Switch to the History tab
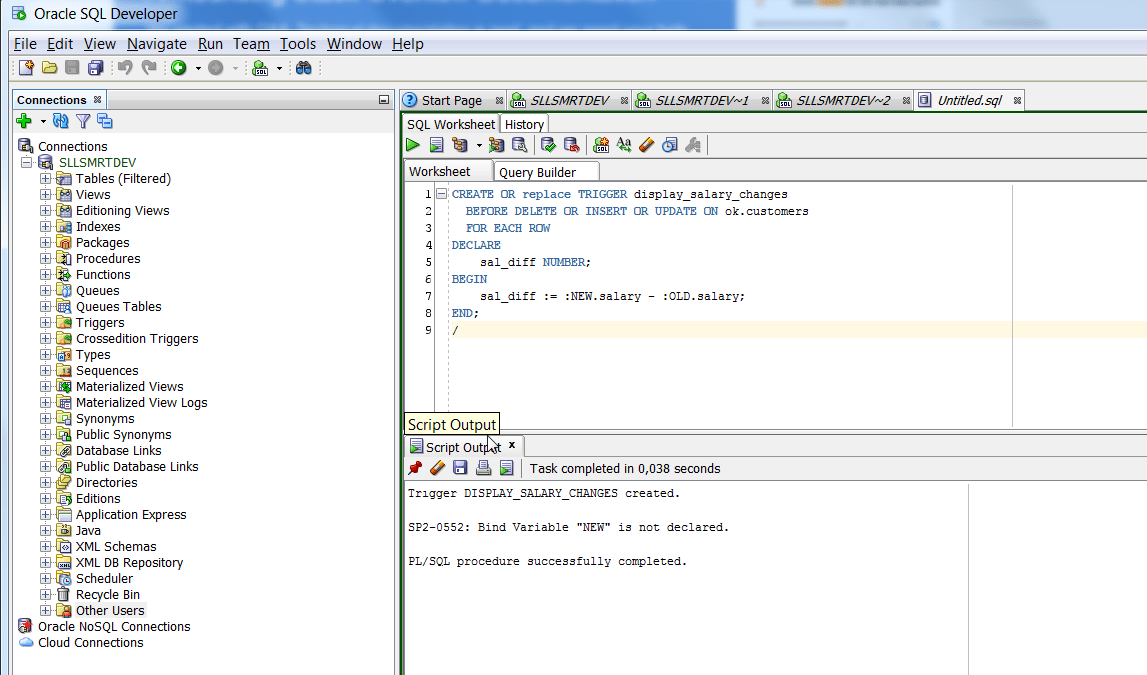The height and width of the screenshot is (675, 1147). click(524, 124)
